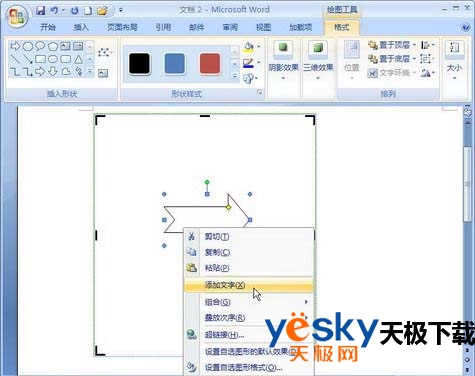Choose the pentagon shape
Image resolution: width=475 pixels, height=376 pixels.
53,46
